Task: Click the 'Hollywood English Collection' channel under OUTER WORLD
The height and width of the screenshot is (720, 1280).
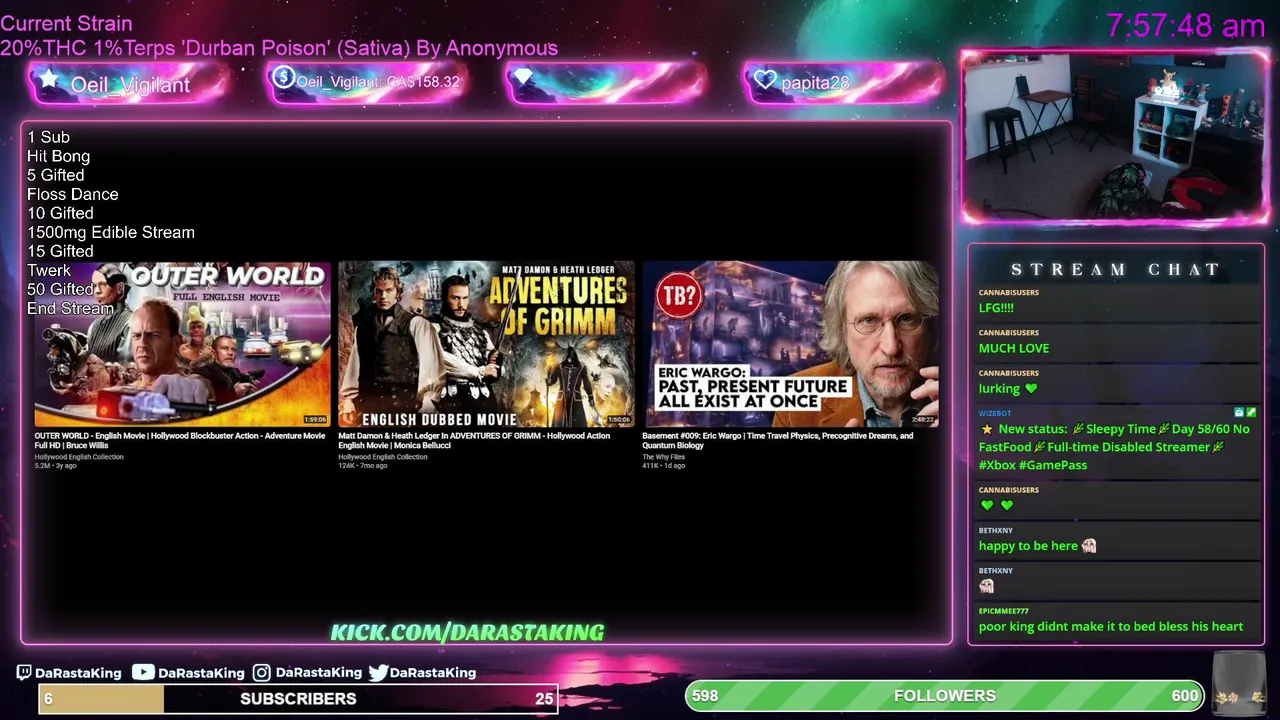Action: tap(79, 457)
